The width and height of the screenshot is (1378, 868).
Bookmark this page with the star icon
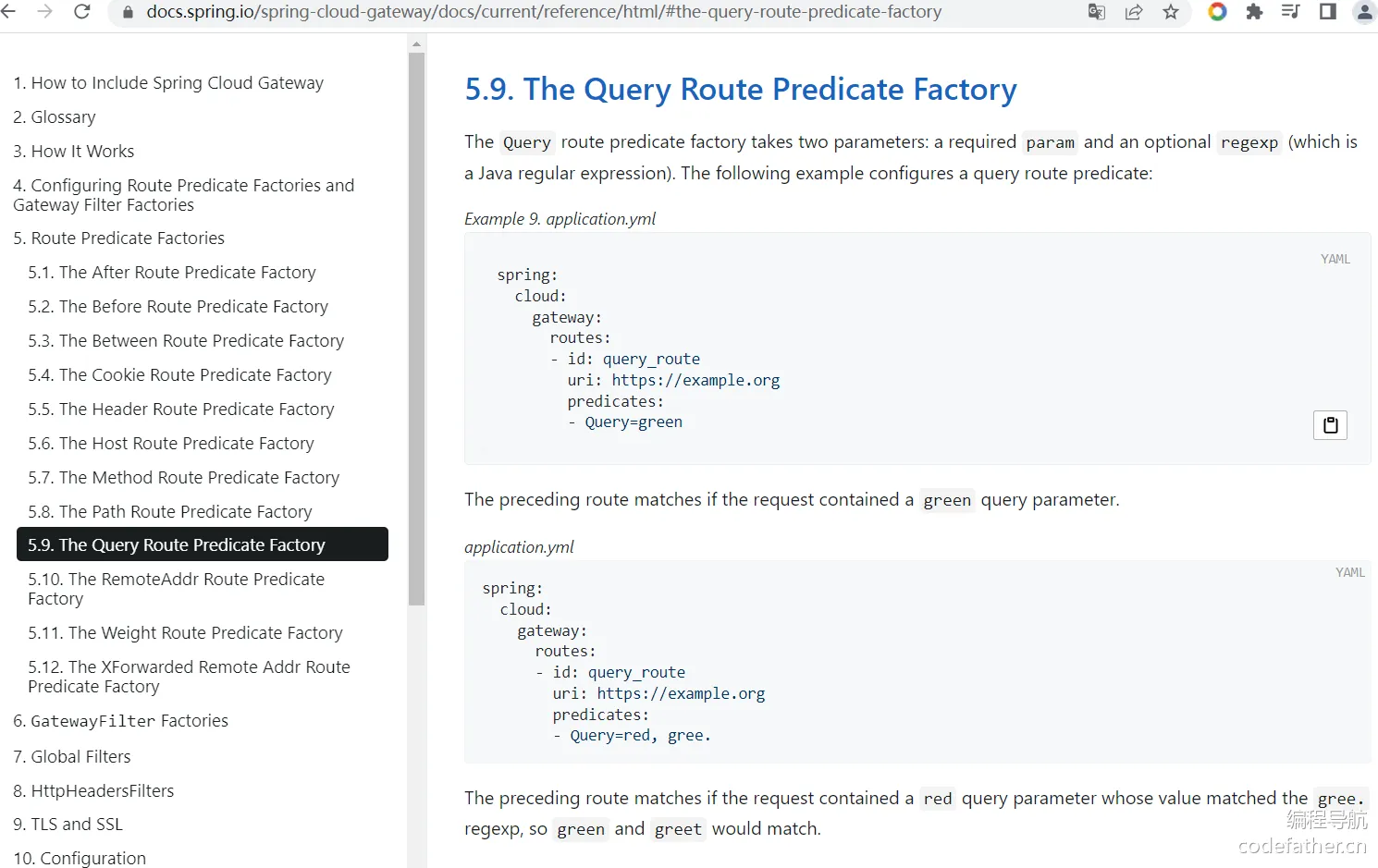pyautogui.click(x=1171, y=12)
